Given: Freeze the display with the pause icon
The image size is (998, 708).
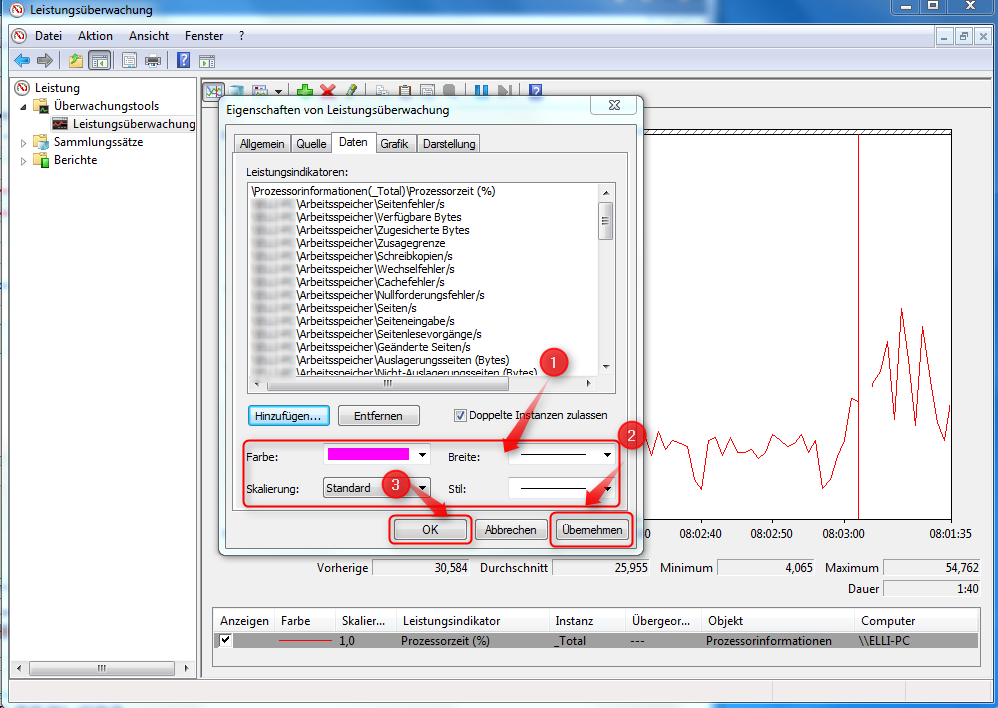Looking at the screenshot, I should coord(480,90).
